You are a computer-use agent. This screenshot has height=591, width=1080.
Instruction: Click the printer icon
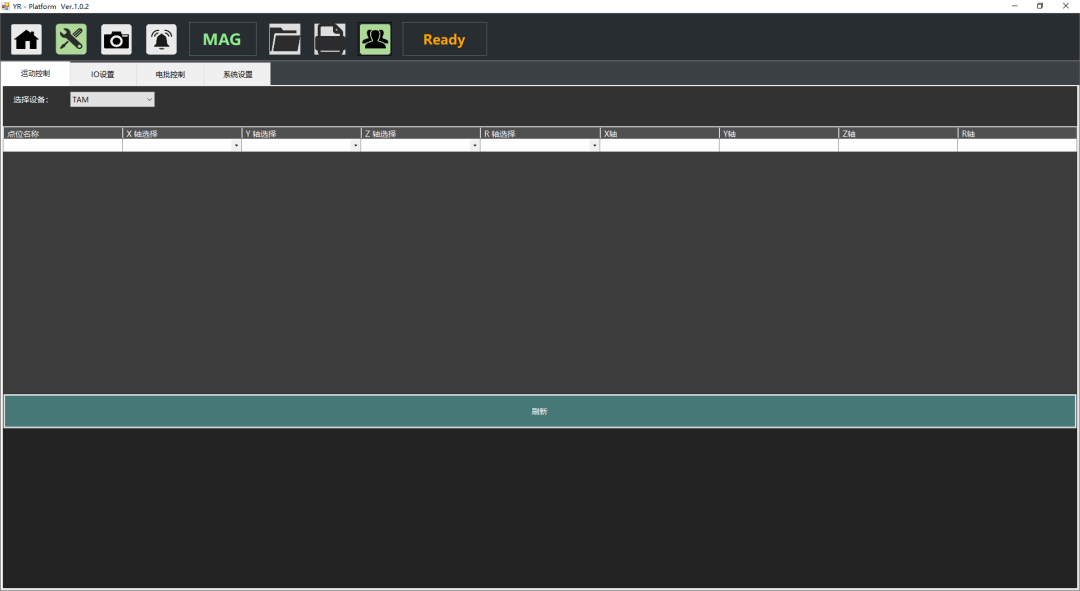[x=330, y=39]
